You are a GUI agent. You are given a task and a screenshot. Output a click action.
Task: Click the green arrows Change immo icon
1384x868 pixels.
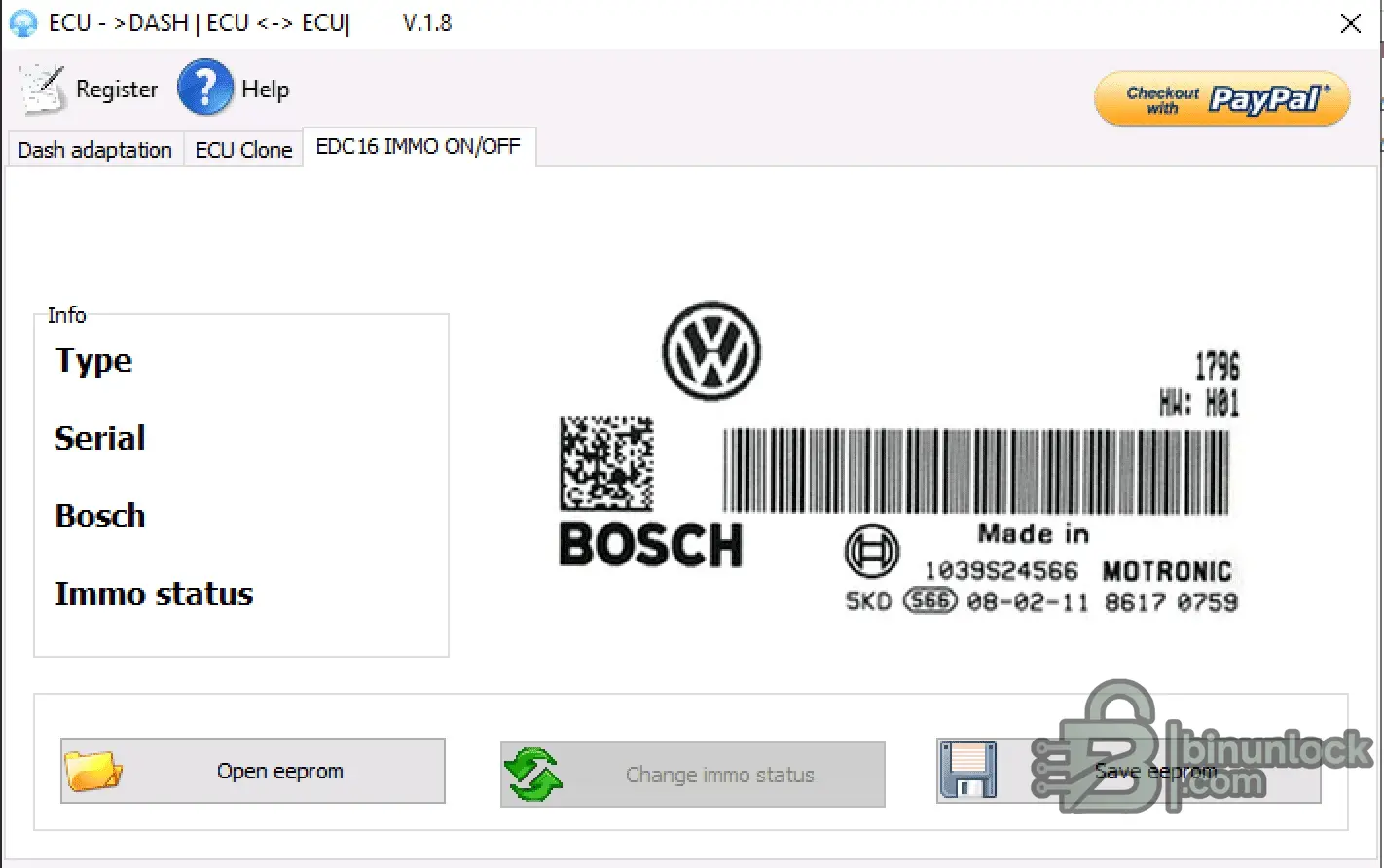click(x=533, y=775)
